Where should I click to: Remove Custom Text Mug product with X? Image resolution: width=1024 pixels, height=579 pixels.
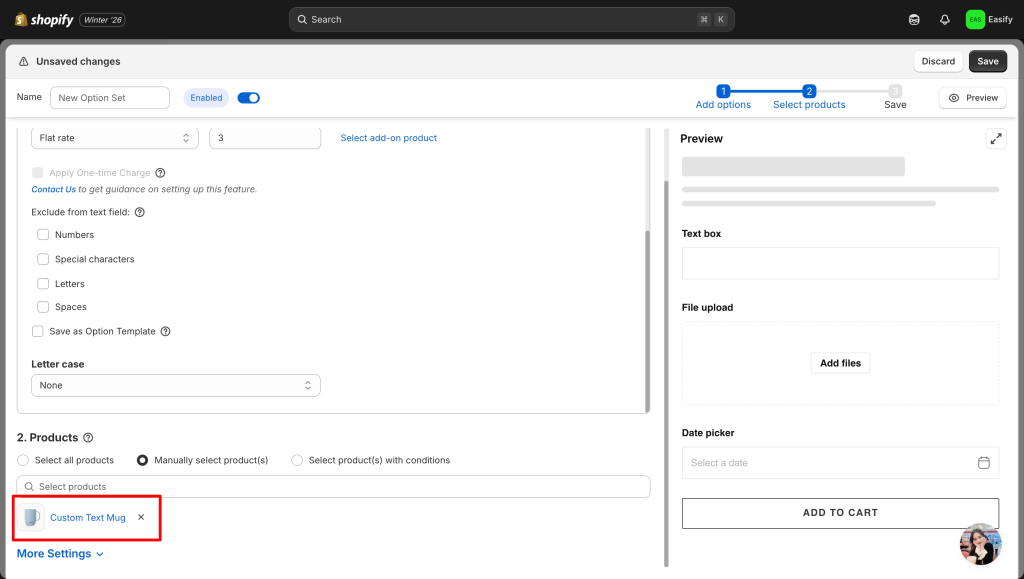click(141, 517)
